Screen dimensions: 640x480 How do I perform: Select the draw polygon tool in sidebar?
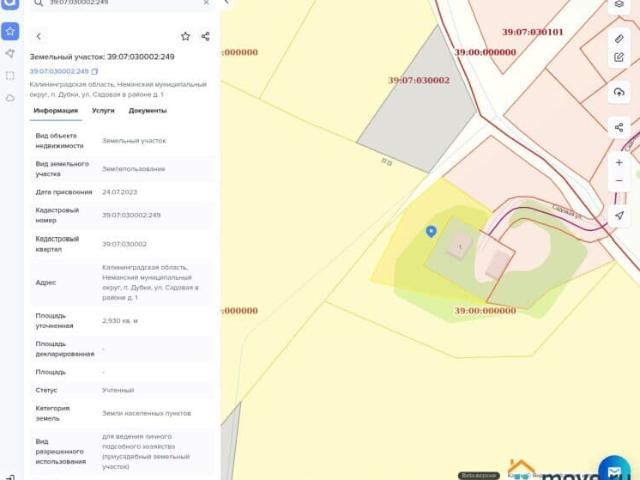(10, 53)
